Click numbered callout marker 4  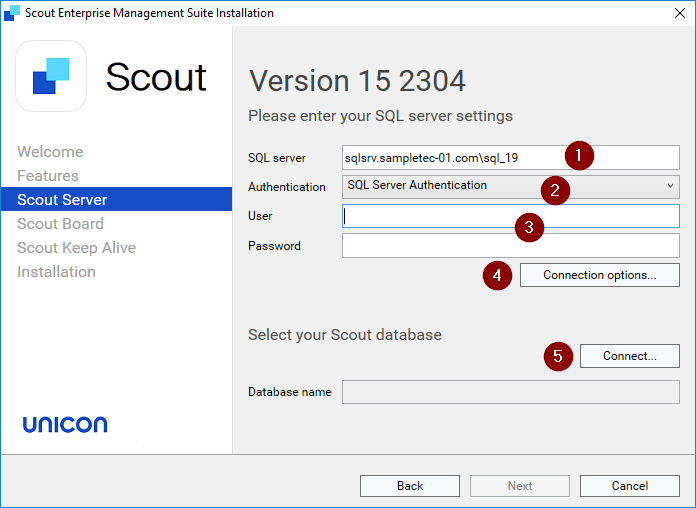click(497, 275)
